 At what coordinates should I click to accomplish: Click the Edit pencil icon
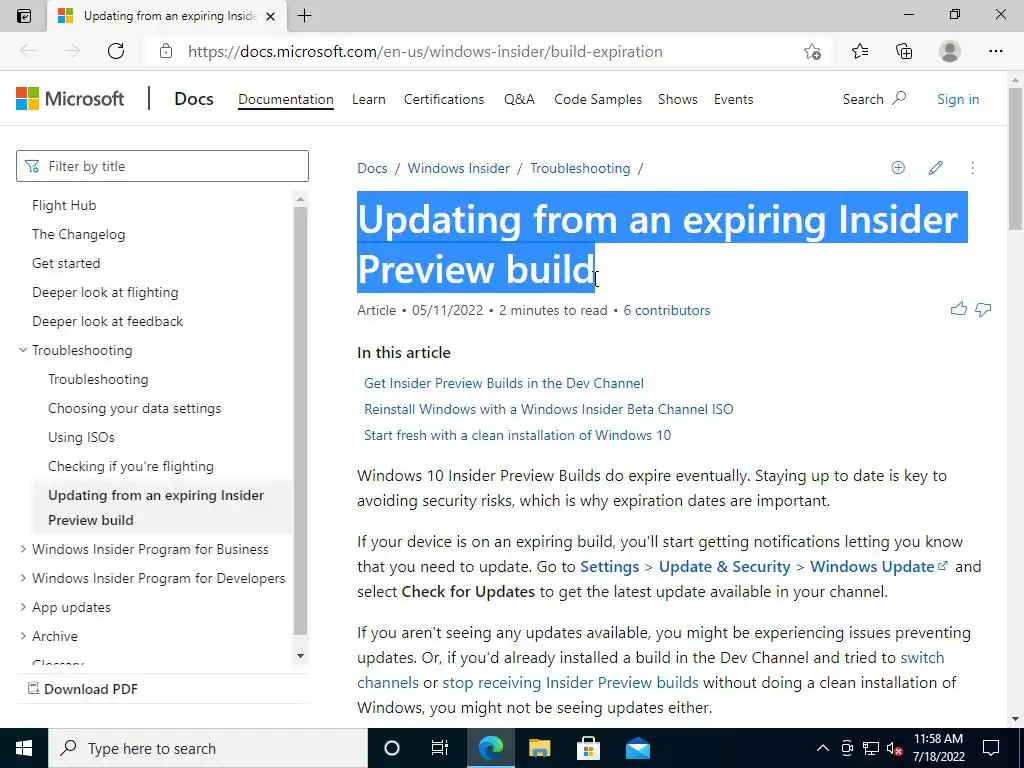pos(935,168)
